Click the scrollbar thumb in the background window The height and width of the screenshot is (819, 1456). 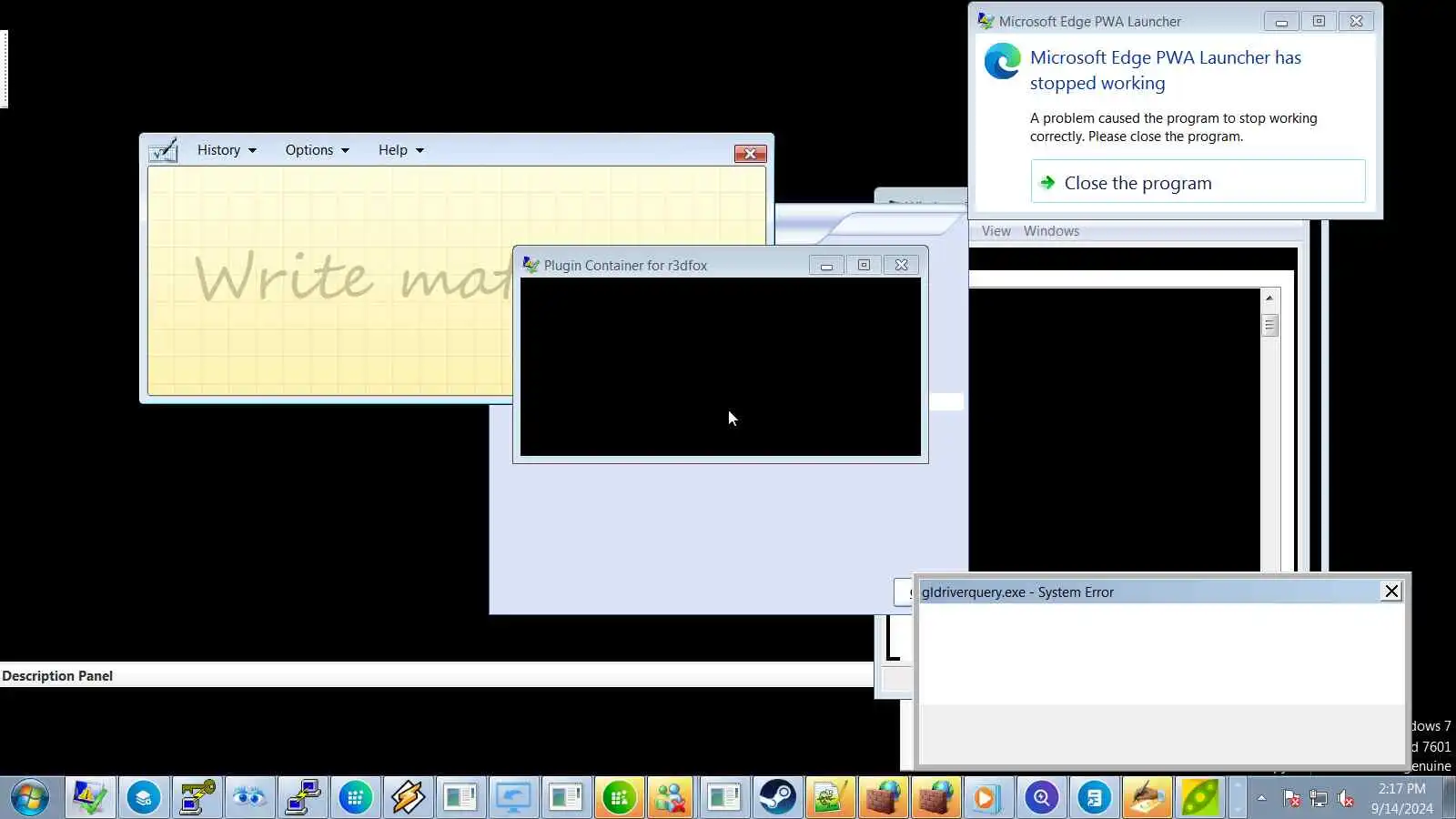(x=1269, y=325)
